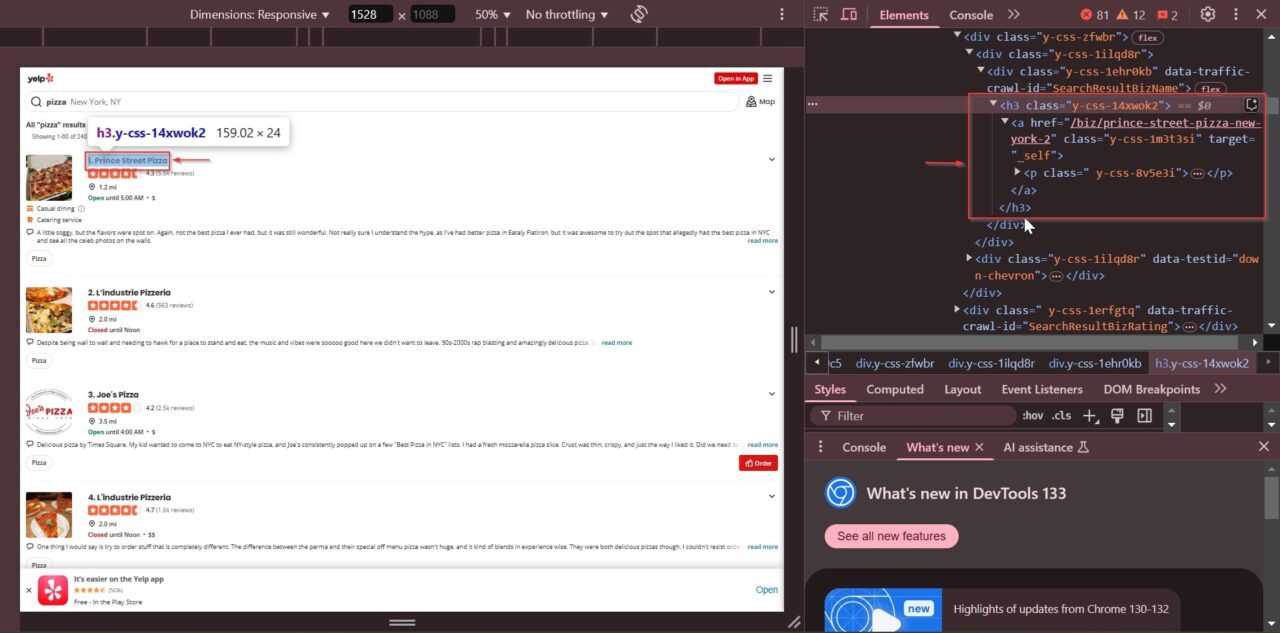Open DevTools settings gear
This screenshot has height=633, width=1280.
pyautogui.click(x=1208, y=15)
